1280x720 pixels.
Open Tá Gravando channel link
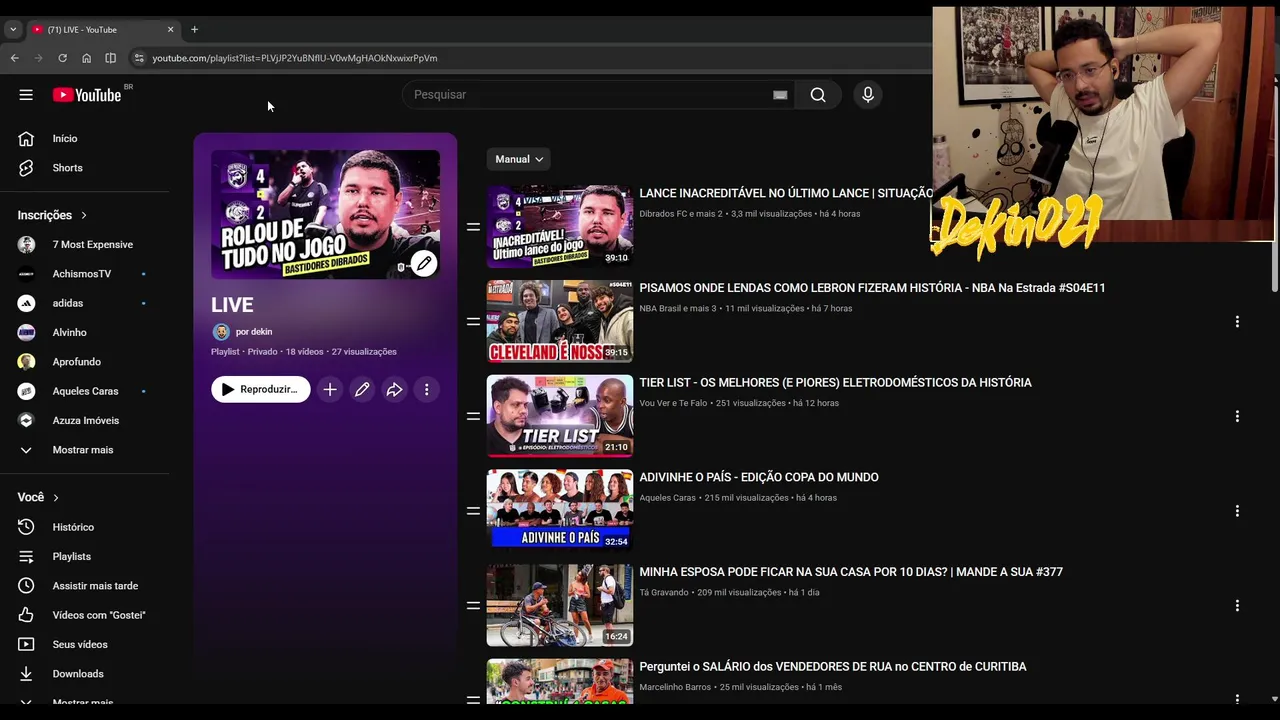point(664,593)
